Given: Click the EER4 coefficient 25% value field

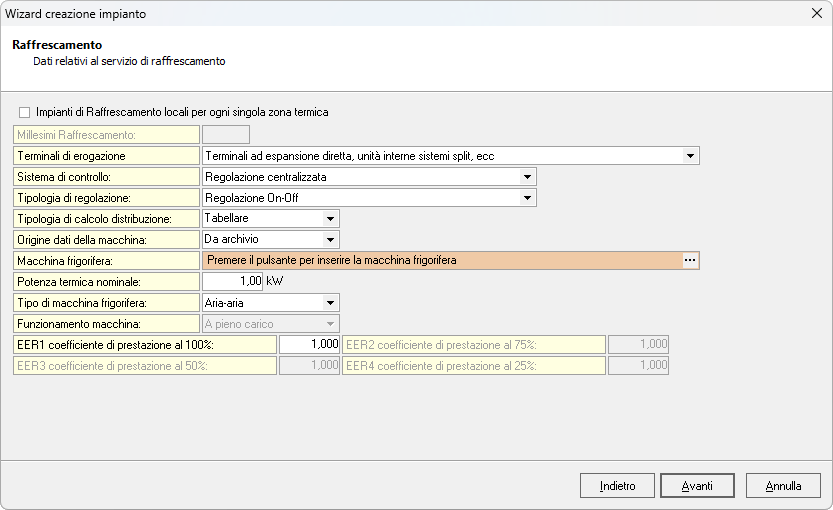Looking at the screenshot, I should point(638,365).
